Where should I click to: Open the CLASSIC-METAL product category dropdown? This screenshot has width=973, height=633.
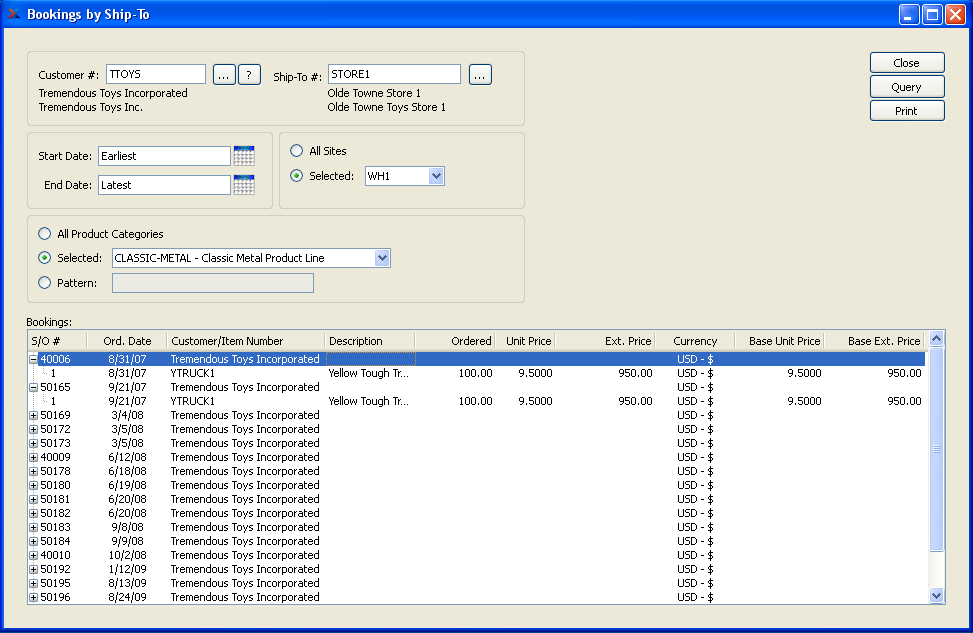pyautogui.click(x=381, y=258)
